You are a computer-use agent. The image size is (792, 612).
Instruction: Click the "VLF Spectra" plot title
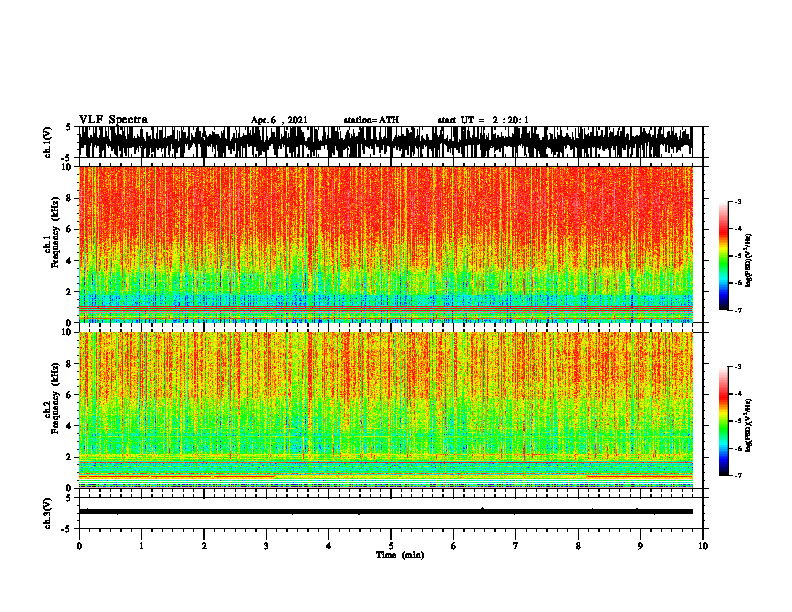pyautogui.click(x=113, y=120)
